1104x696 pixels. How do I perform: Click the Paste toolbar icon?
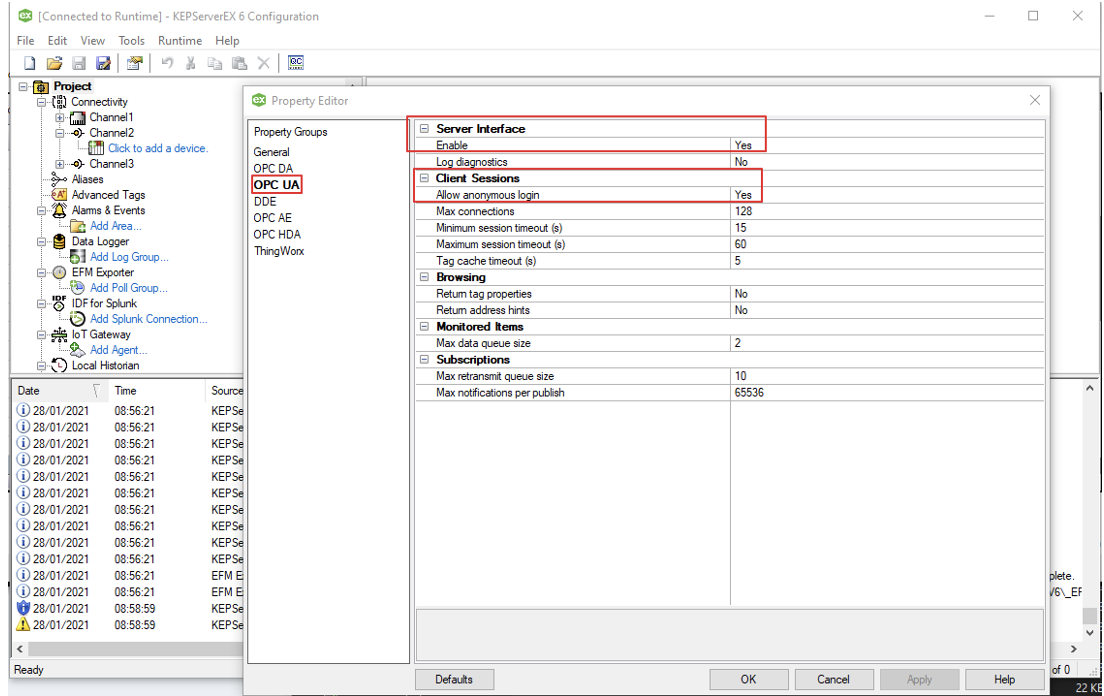pos(239,63)
